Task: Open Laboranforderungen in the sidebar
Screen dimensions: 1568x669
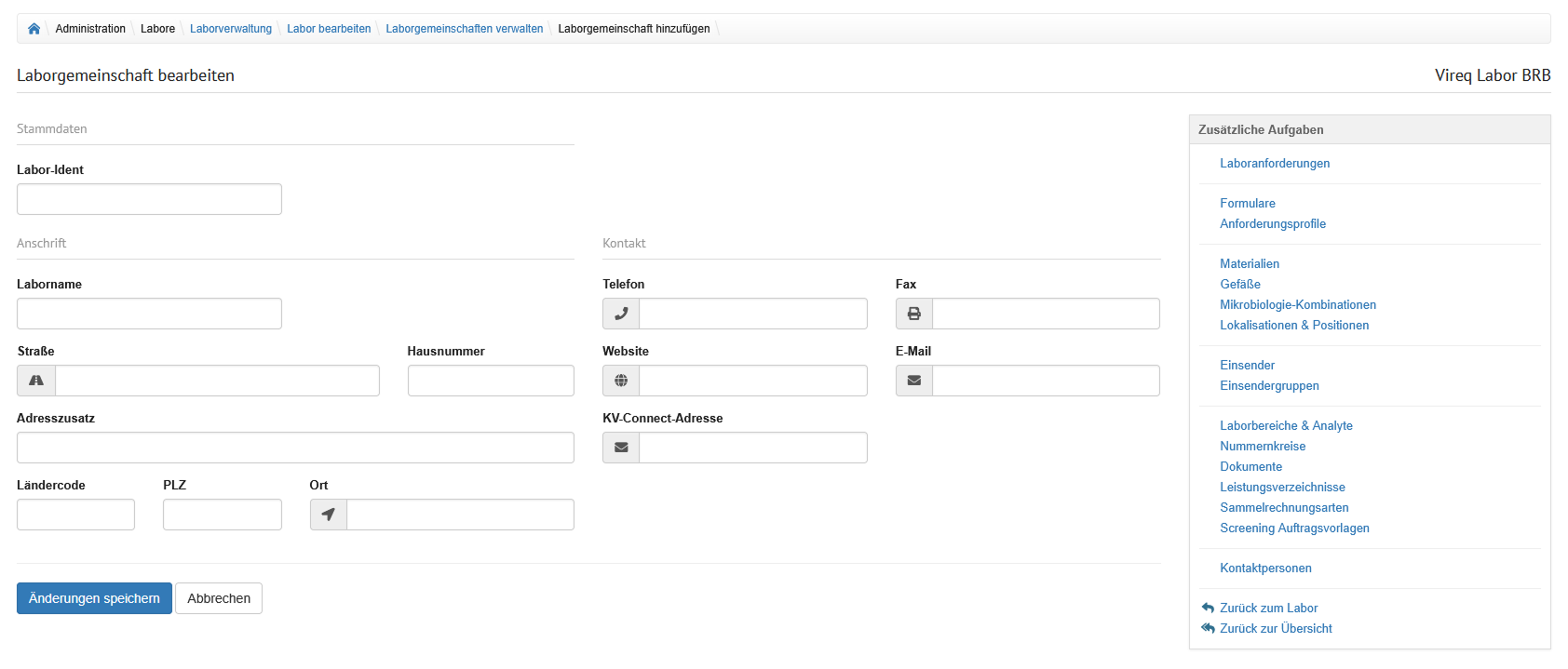Action: 1275,164
